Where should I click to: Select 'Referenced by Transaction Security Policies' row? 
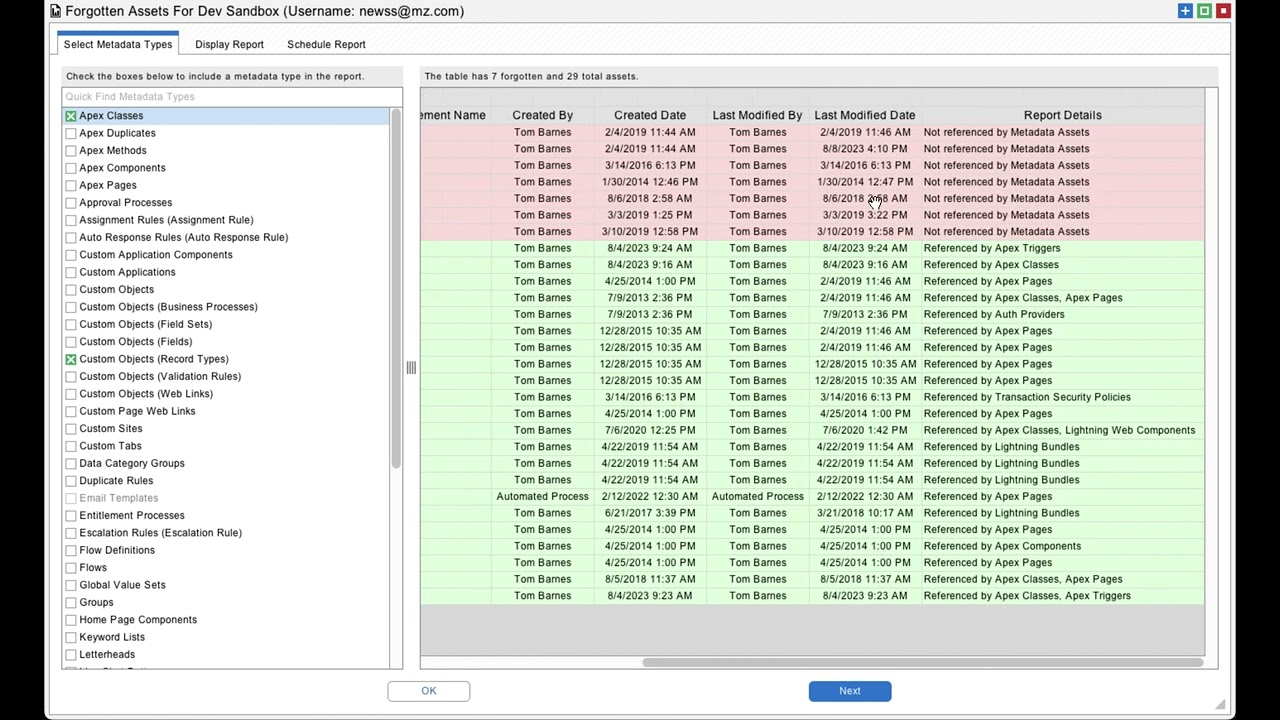[812, 397]
